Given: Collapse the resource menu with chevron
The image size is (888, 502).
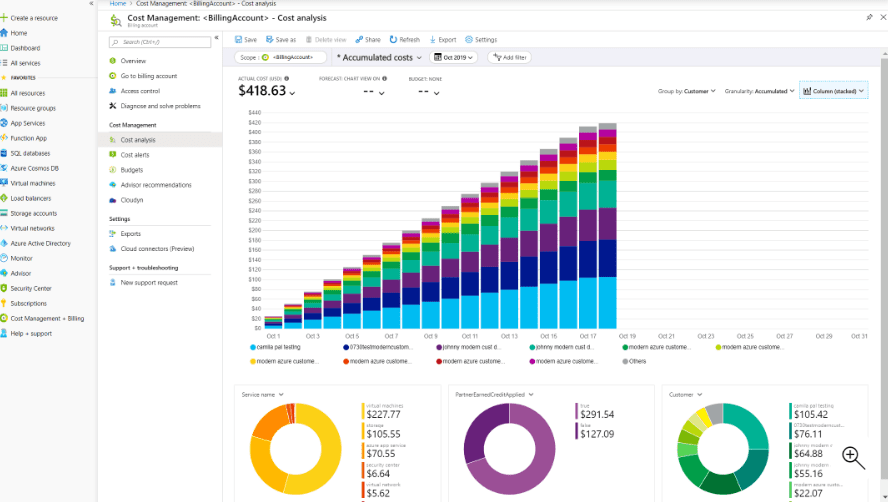Looking at the screenshot, I should (x=217, y=38).
